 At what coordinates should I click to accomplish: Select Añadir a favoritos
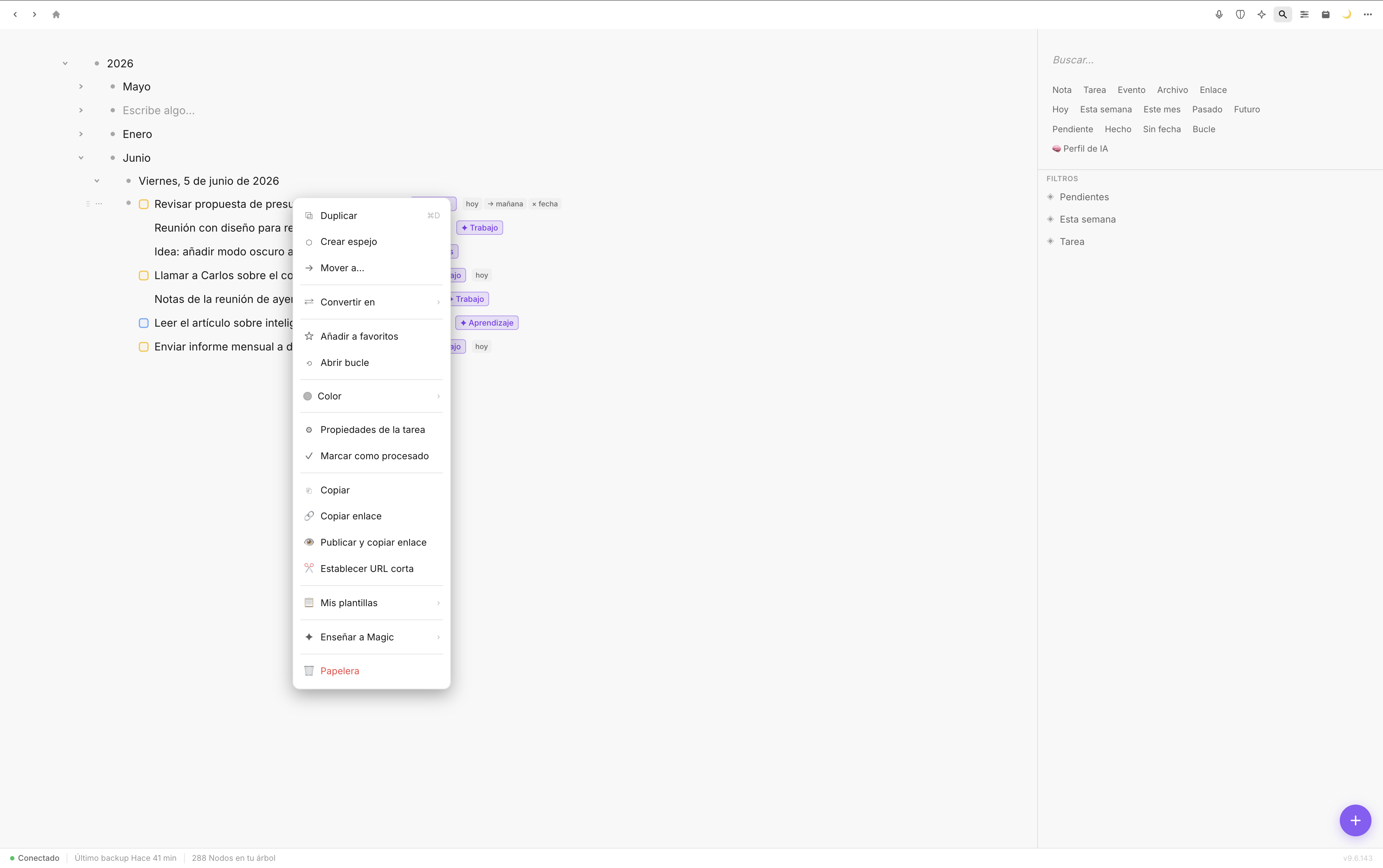tap(371, 336)
